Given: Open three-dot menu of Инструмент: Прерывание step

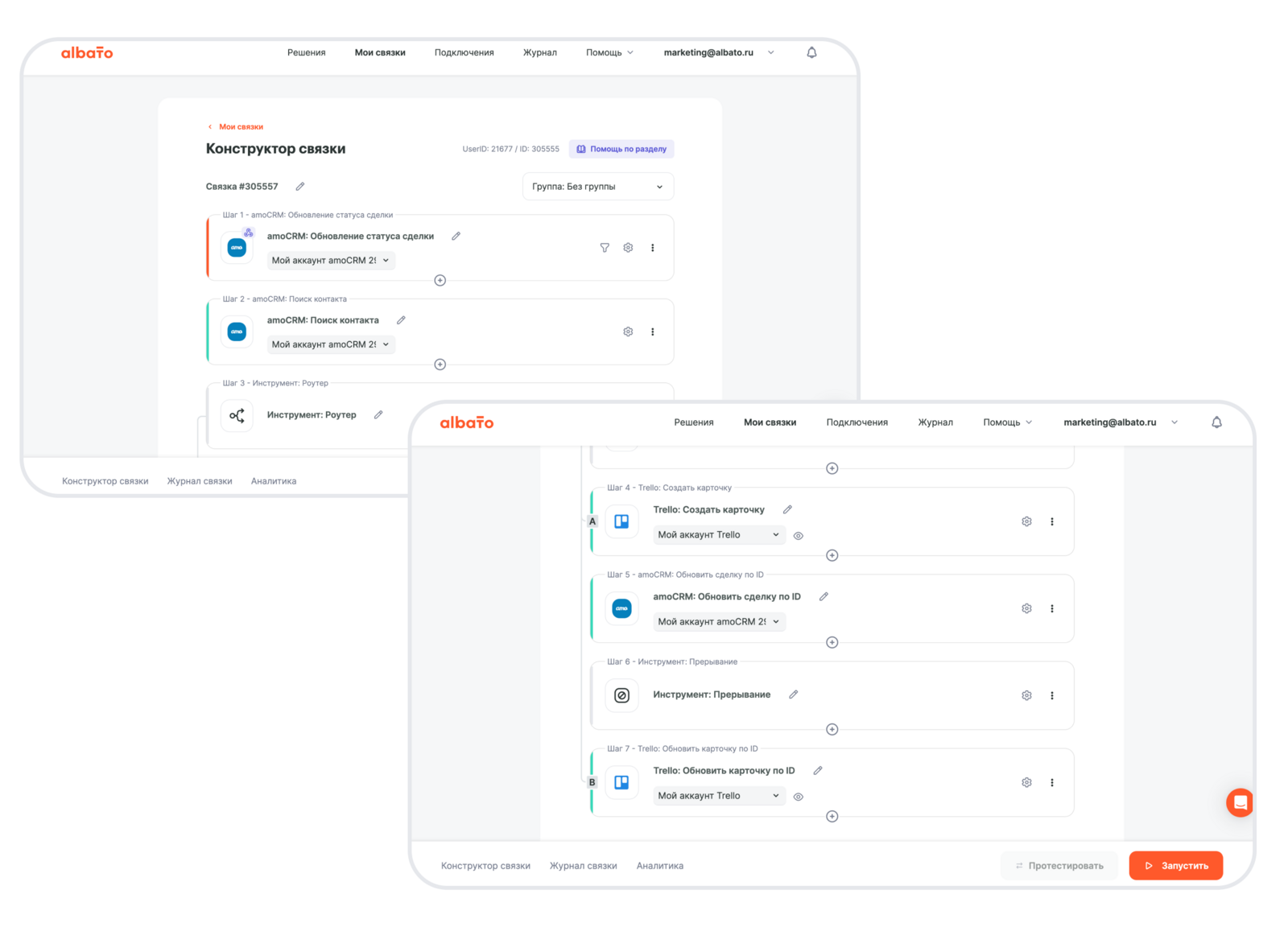Looking at the screenshot, I should [1051, 695].
